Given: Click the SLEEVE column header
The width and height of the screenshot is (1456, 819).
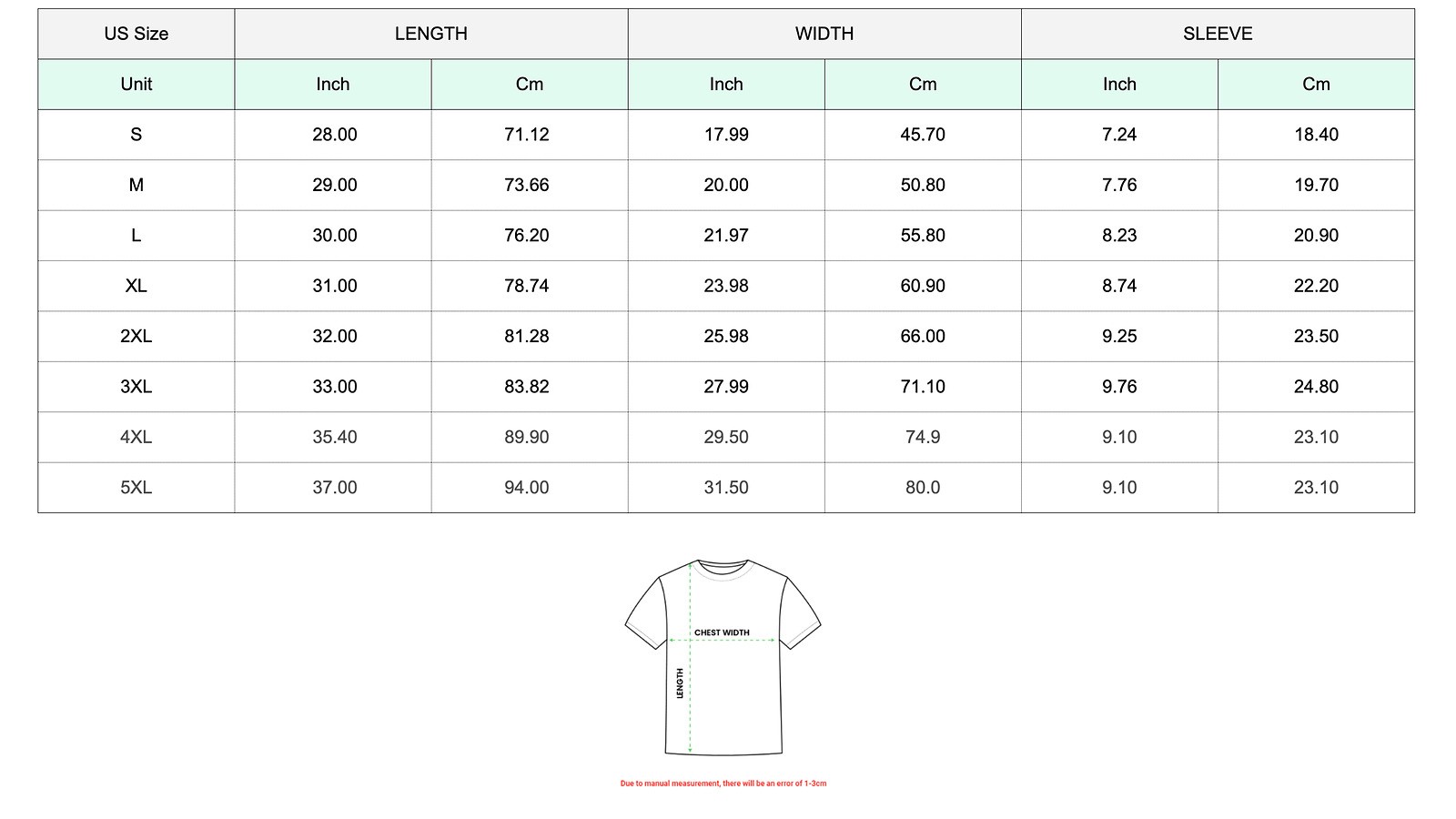Looking at the screenshot, I should (1218, 34).
